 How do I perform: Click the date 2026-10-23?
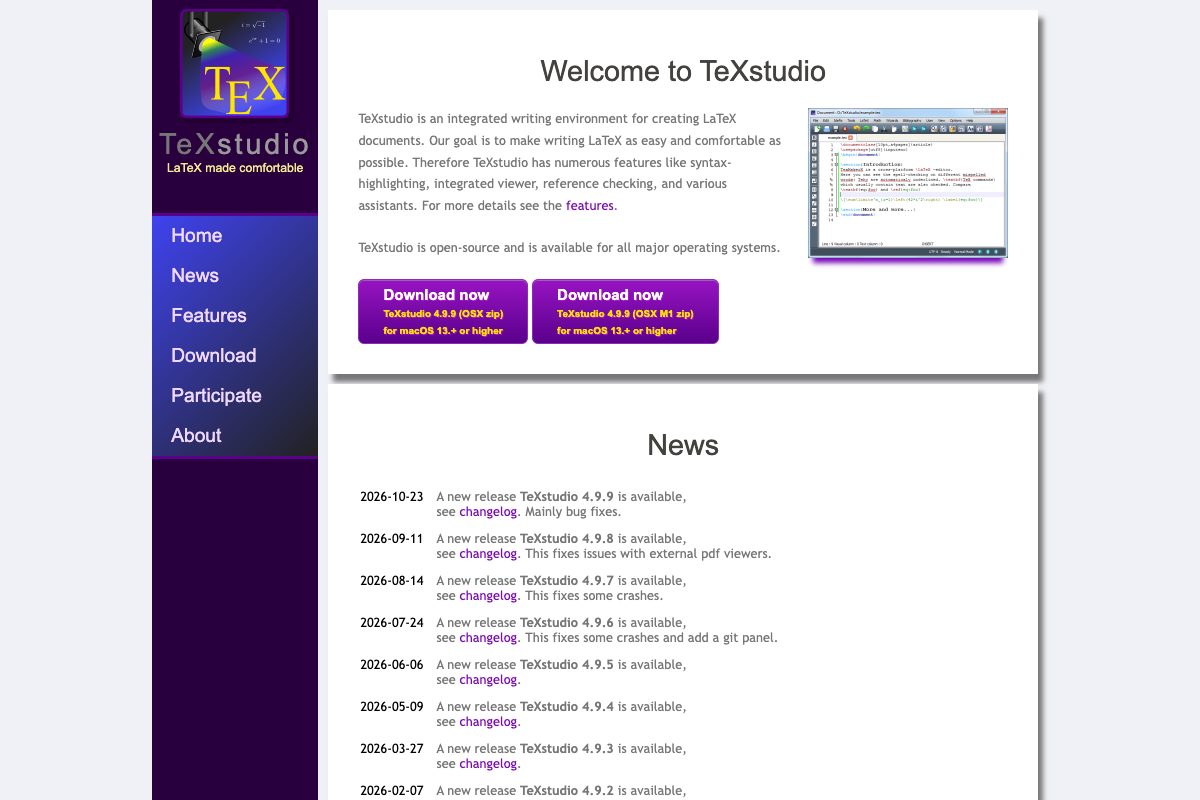(392, 497)
